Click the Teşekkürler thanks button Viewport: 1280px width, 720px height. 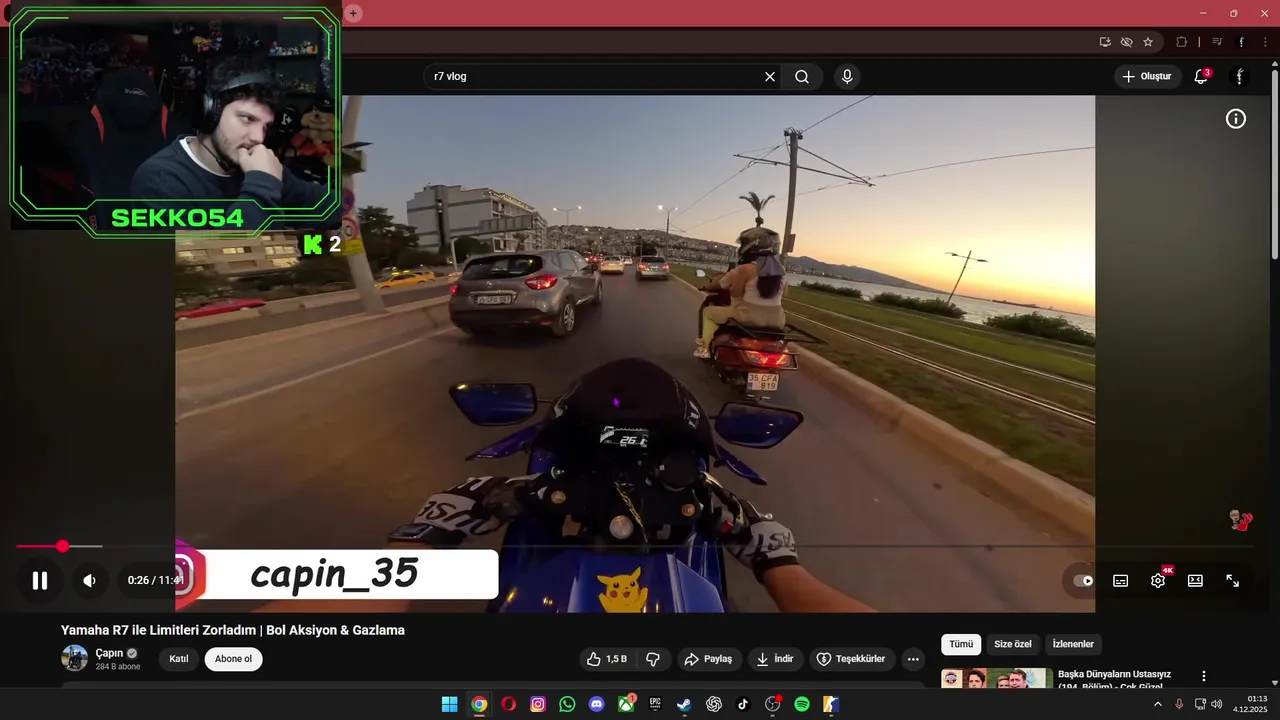pyautogui.click(x=851, y=659)
